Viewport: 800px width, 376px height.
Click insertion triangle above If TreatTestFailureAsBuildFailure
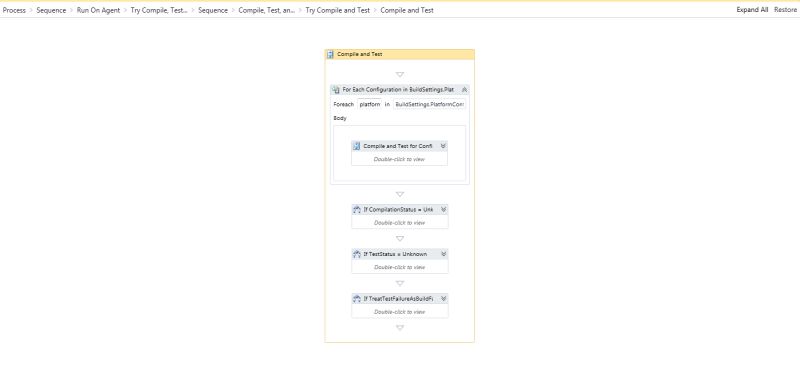(400, 283)
